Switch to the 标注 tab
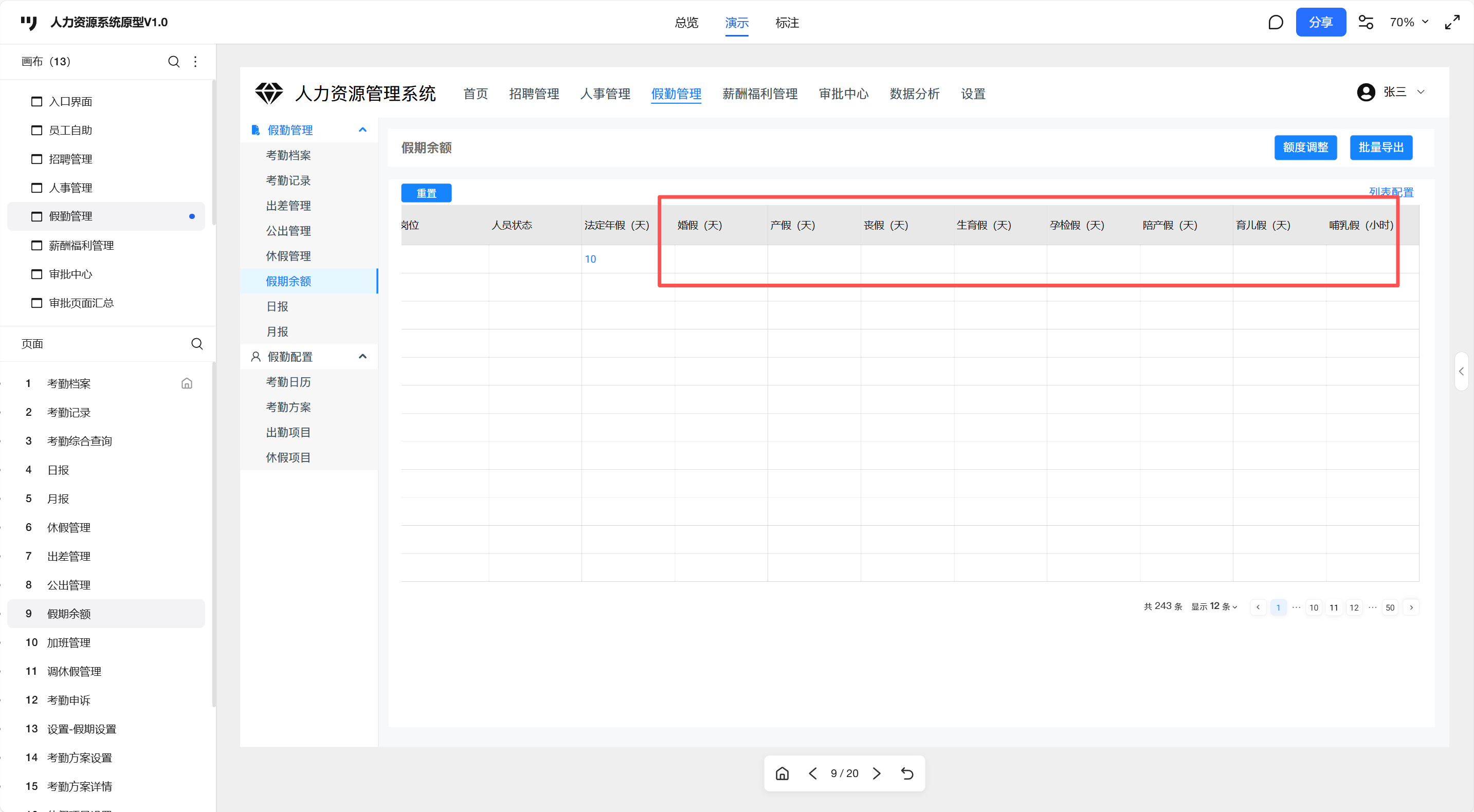The image size is (1474, 812). (x=787, y=23)
